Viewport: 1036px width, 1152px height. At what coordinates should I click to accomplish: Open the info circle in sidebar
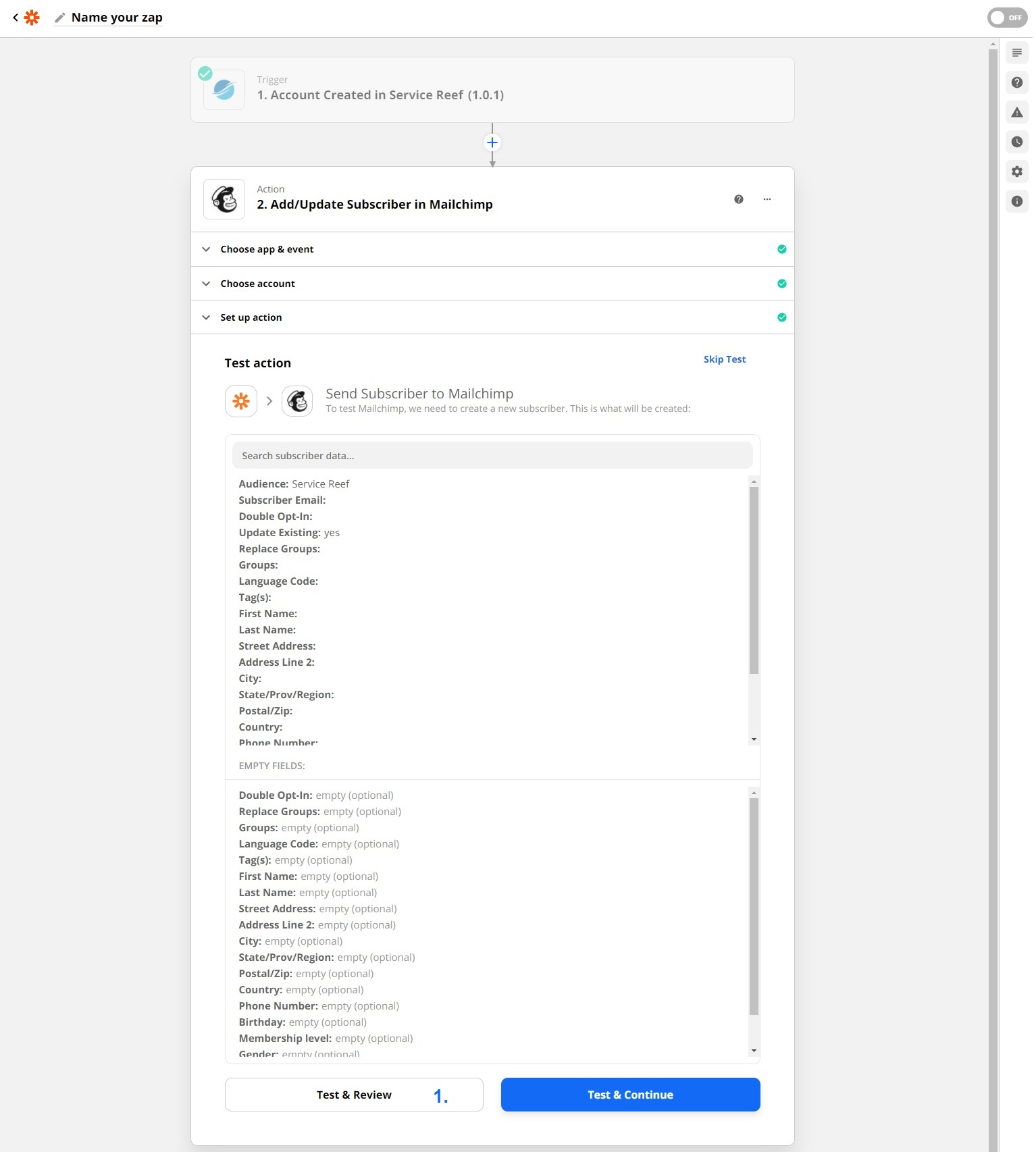[1017, 201]
